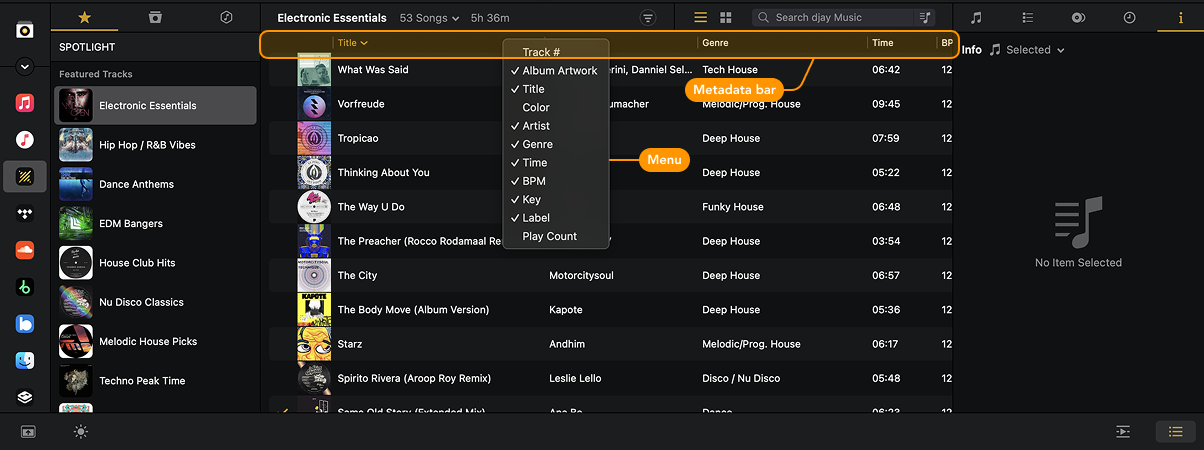Click the My Collection icon at sidebar top
The image size is (1204, 450).
click(x=25, y=30)
